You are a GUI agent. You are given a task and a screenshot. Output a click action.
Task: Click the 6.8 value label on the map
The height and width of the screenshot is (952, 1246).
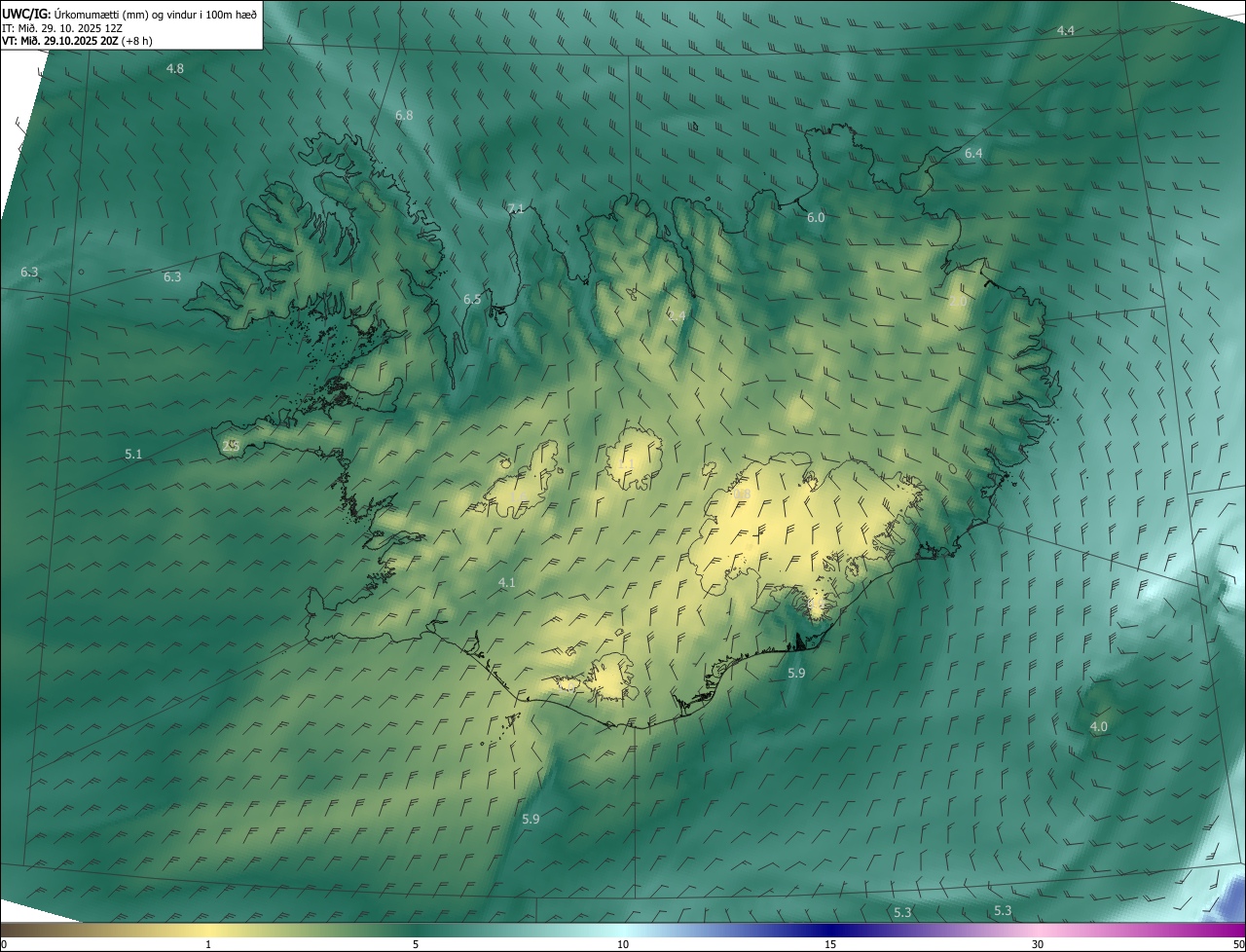[x=404, y=116]
